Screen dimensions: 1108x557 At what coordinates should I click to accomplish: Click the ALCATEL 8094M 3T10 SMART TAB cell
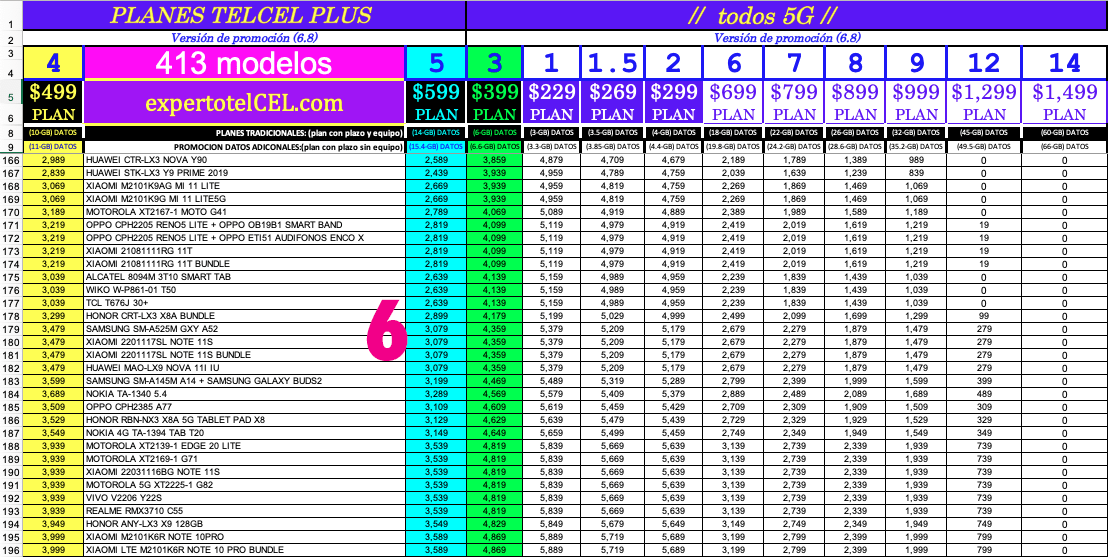(244, 277)
